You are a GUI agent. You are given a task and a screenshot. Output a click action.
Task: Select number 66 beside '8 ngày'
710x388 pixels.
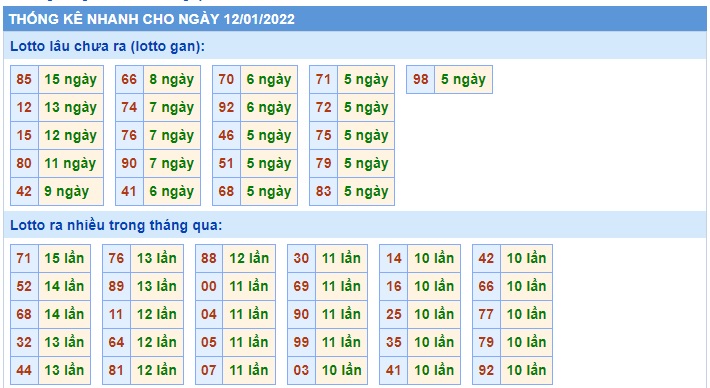pyautogui.click(x=130, y=79)
